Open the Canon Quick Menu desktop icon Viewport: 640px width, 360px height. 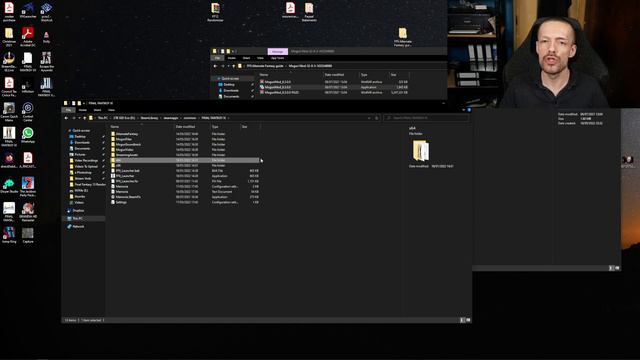(x=9, y=112)
